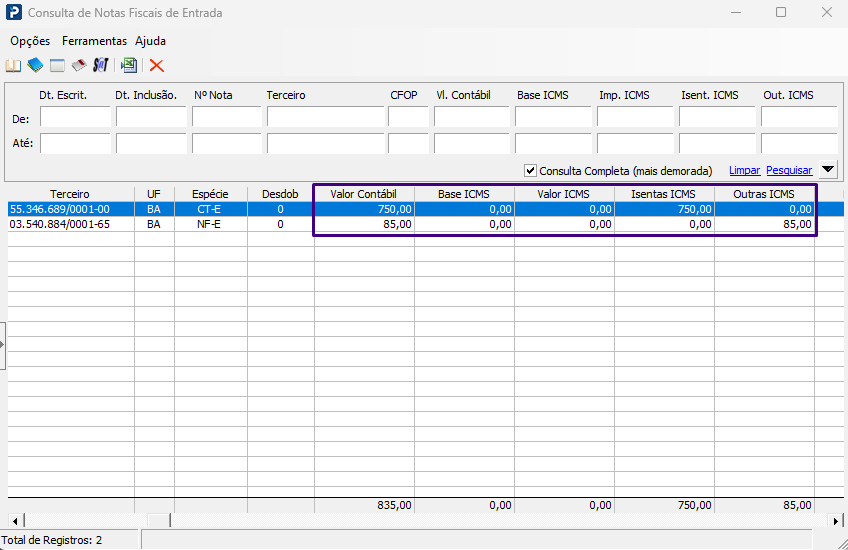This screenshot has width=848, height=550.
Task: Click the open book toolbar icon
Action: tap(13, 65)
